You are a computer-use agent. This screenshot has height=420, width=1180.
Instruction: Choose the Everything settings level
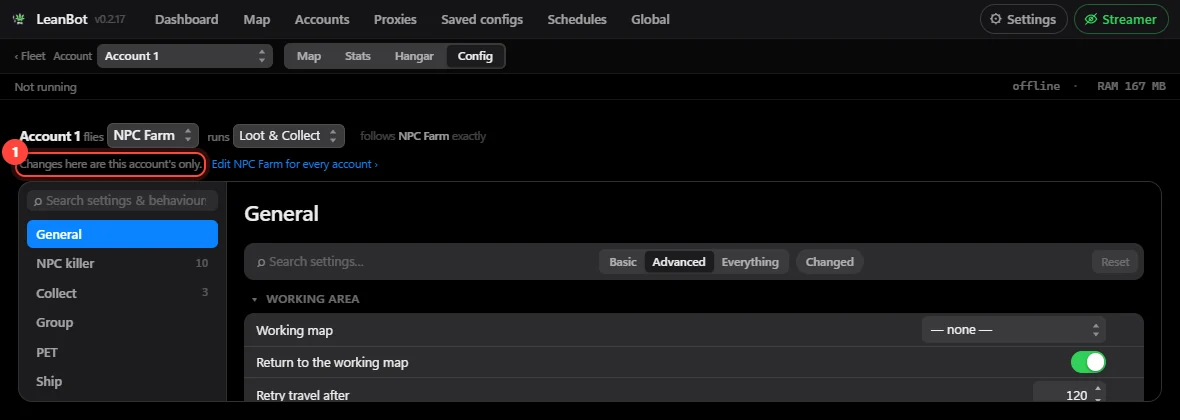click(x=750, y=262)
